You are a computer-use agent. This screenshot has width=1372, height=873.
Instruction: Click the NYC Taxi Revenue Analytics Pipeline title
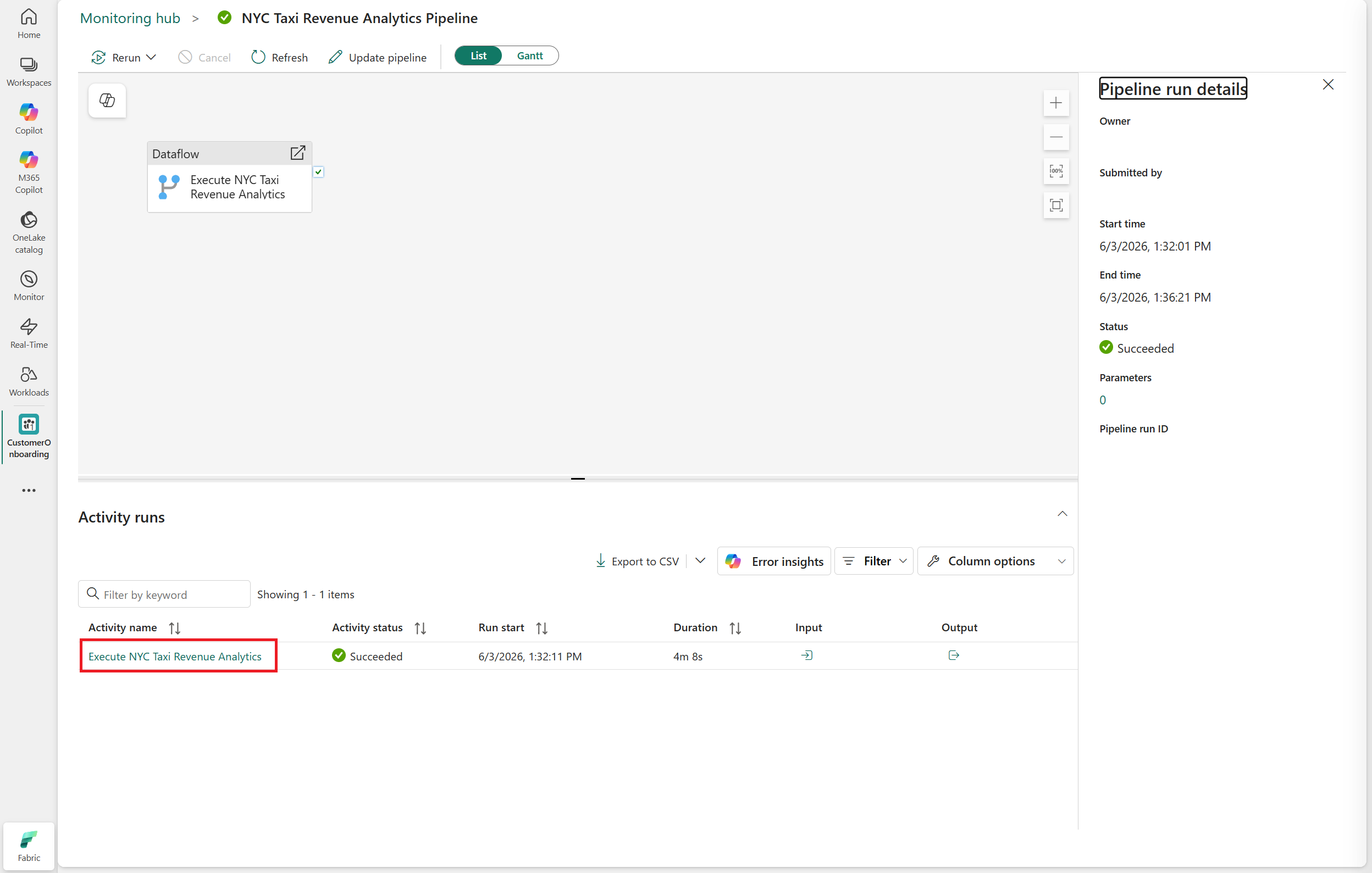[359, 18]
